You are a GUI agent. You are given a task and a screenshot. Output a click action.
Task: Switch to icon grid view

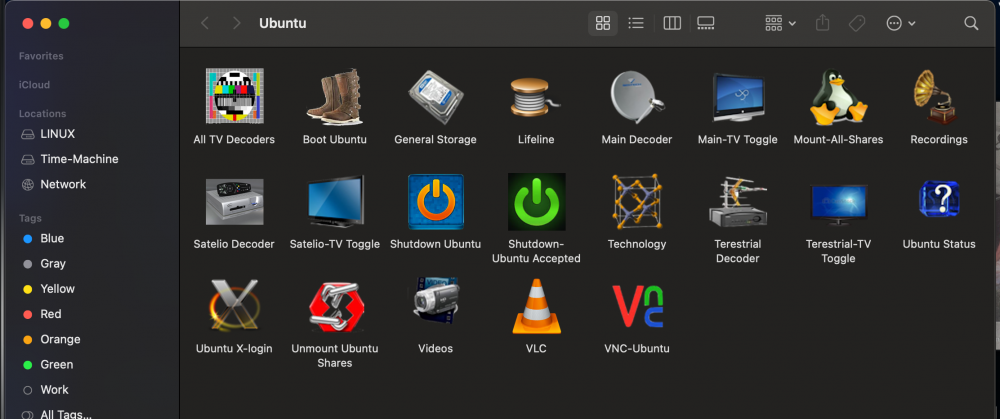click(x=603, y=24)
